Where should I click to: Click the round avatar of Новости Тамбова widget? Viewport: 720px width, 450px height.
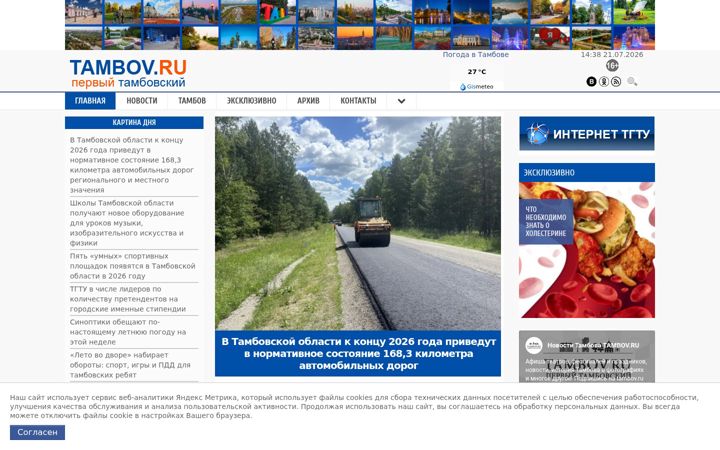tap(534, 345)
